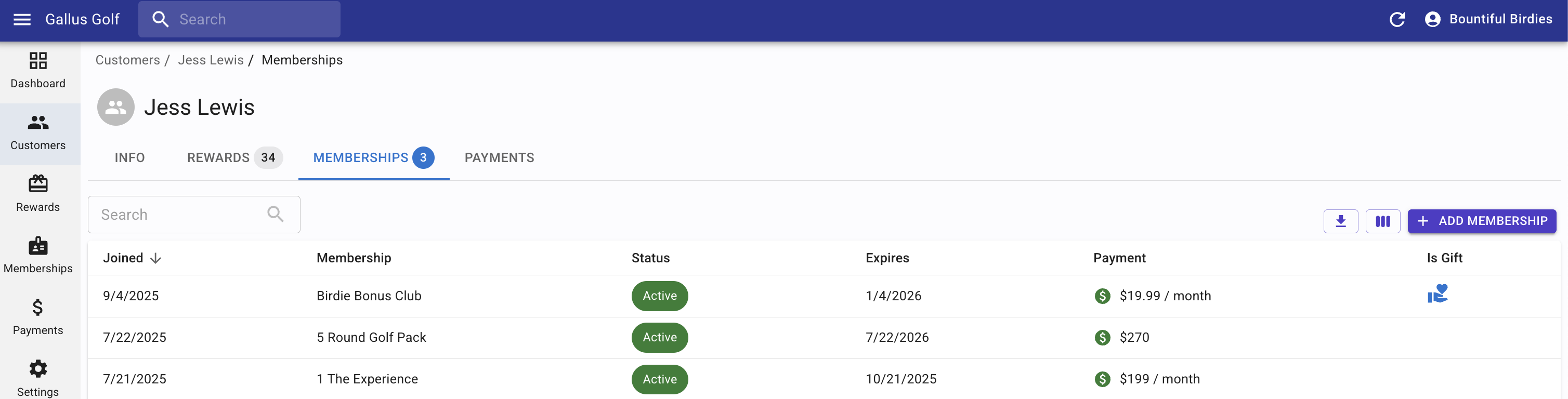Open Memberships section in sidebar
Image resolution: width=1568 pixels, height=399 pixels.
(x=38, y=255)
